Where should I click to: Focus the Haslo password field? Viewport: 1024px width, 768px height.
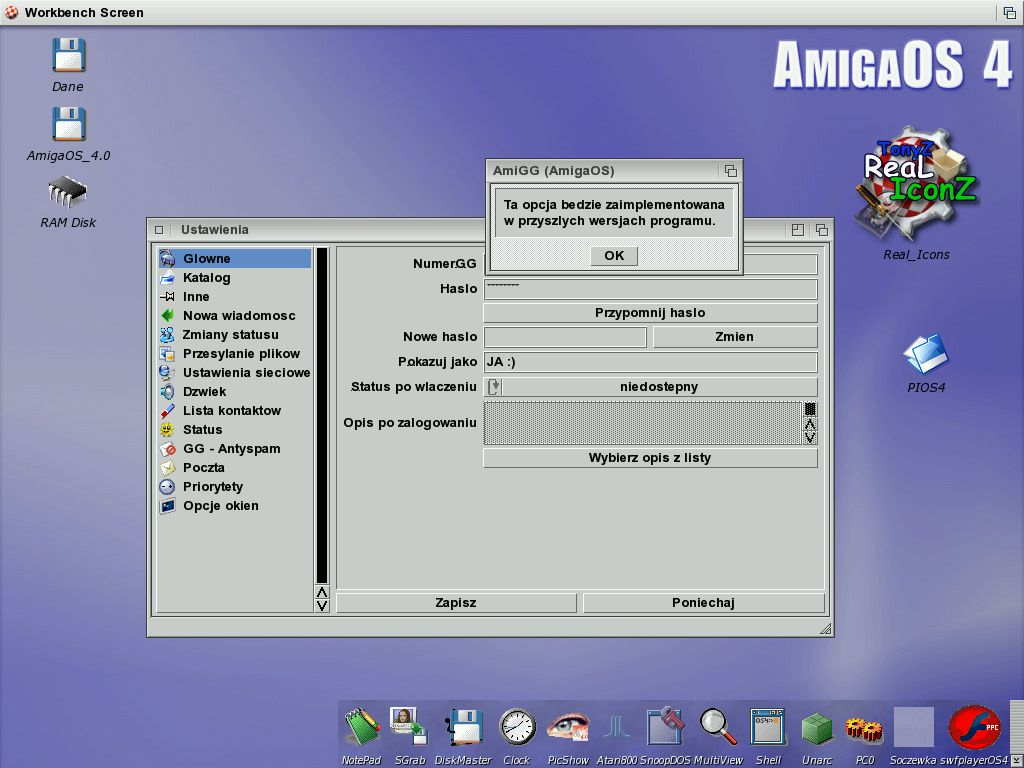click(650, 289)
